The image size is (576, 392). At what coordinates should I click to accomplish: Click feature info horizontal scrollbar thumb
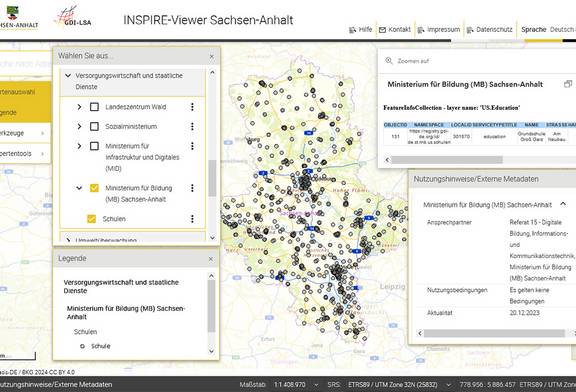(x=447, y=160)
